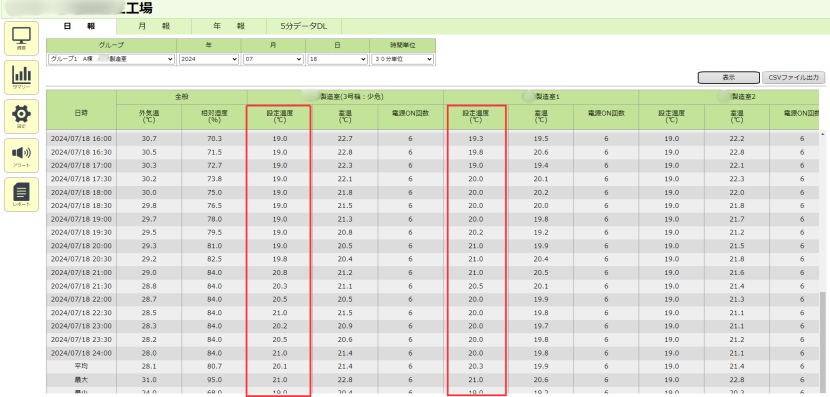Expand the 時間単位 dropdown showing 30分単位
Viewport: 830px width, 397px height.
[x=402, y=59]
